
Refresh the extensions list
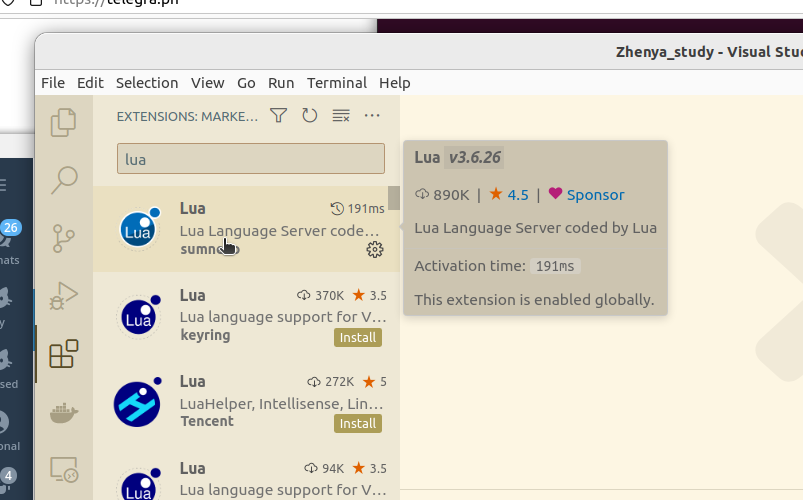coord(310,116)
